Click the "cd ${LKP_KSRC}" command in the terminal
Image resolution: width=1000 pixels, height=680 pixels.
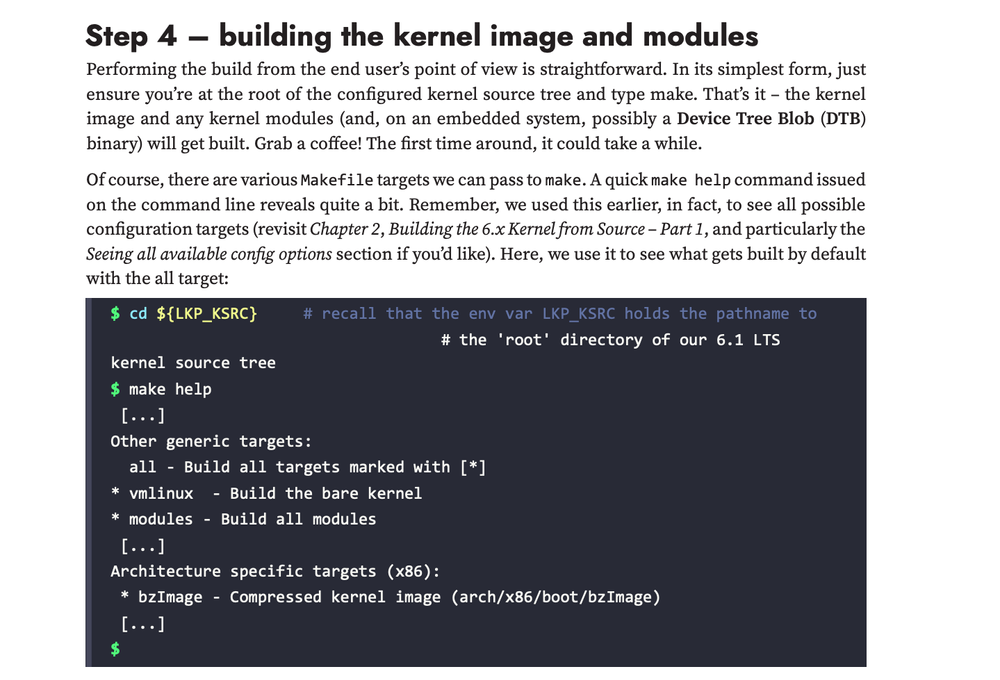click(193, 314)
